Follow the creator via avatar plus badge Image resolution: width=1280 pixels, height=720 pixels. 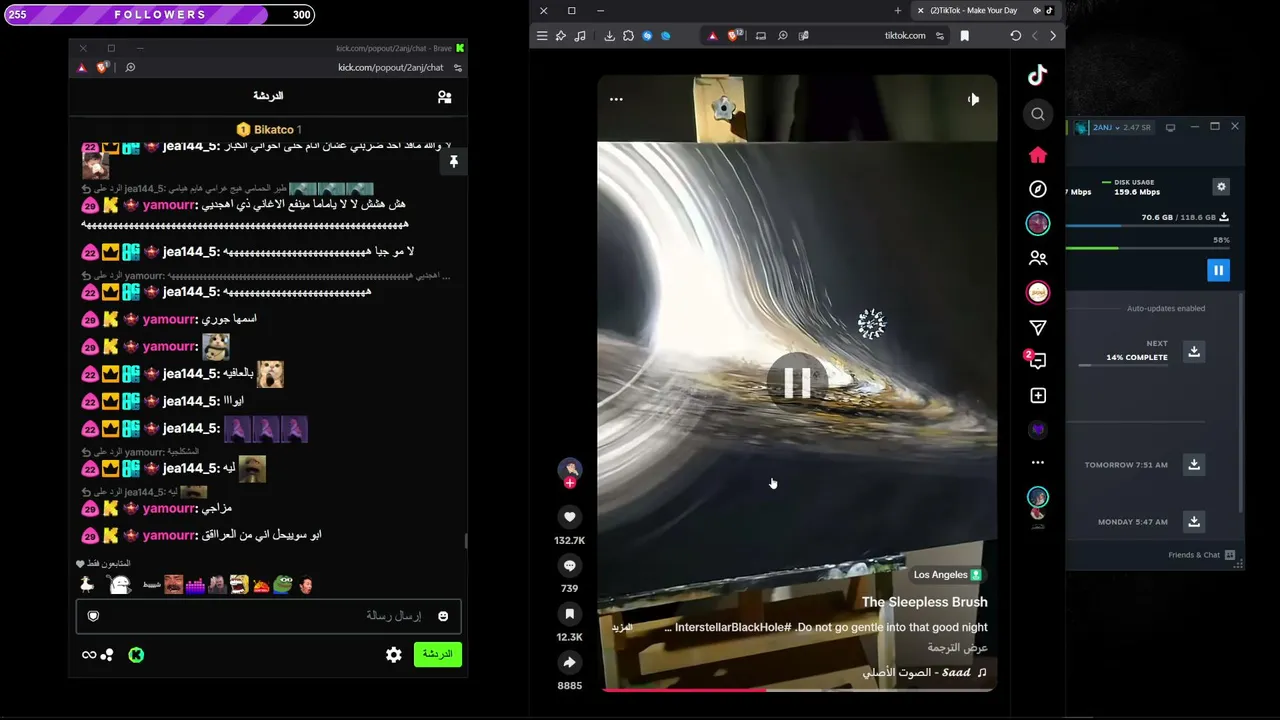570,483
